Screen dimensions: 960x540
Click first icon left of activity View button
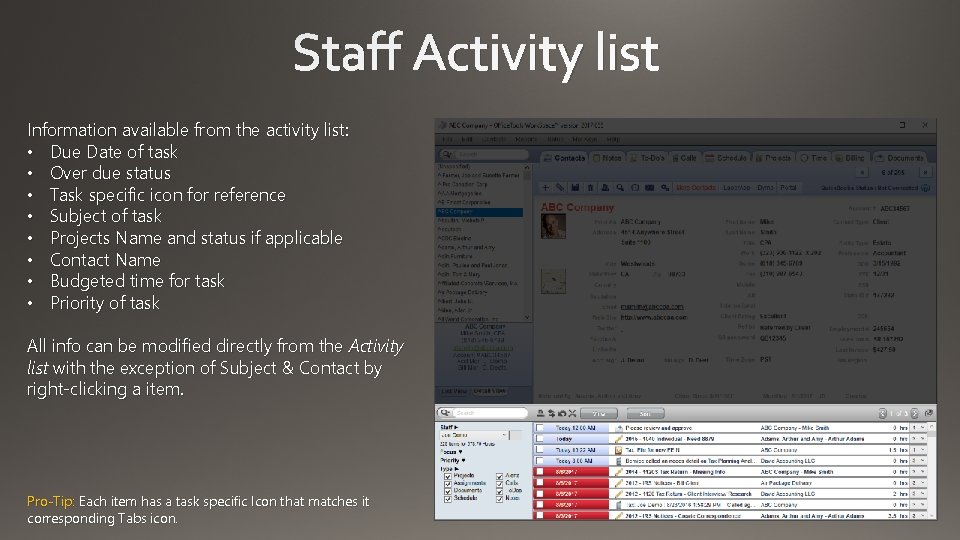pos(541,413)
